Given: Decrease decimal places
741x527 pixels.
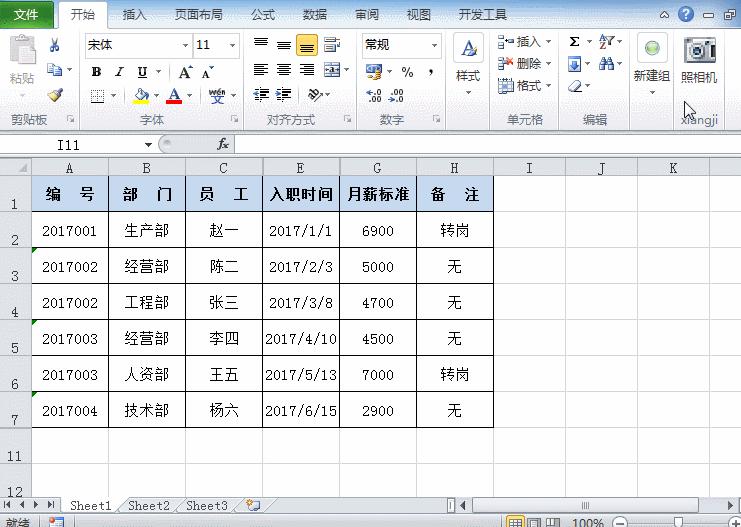Looking at the screenshot, I should pos(396,96).
